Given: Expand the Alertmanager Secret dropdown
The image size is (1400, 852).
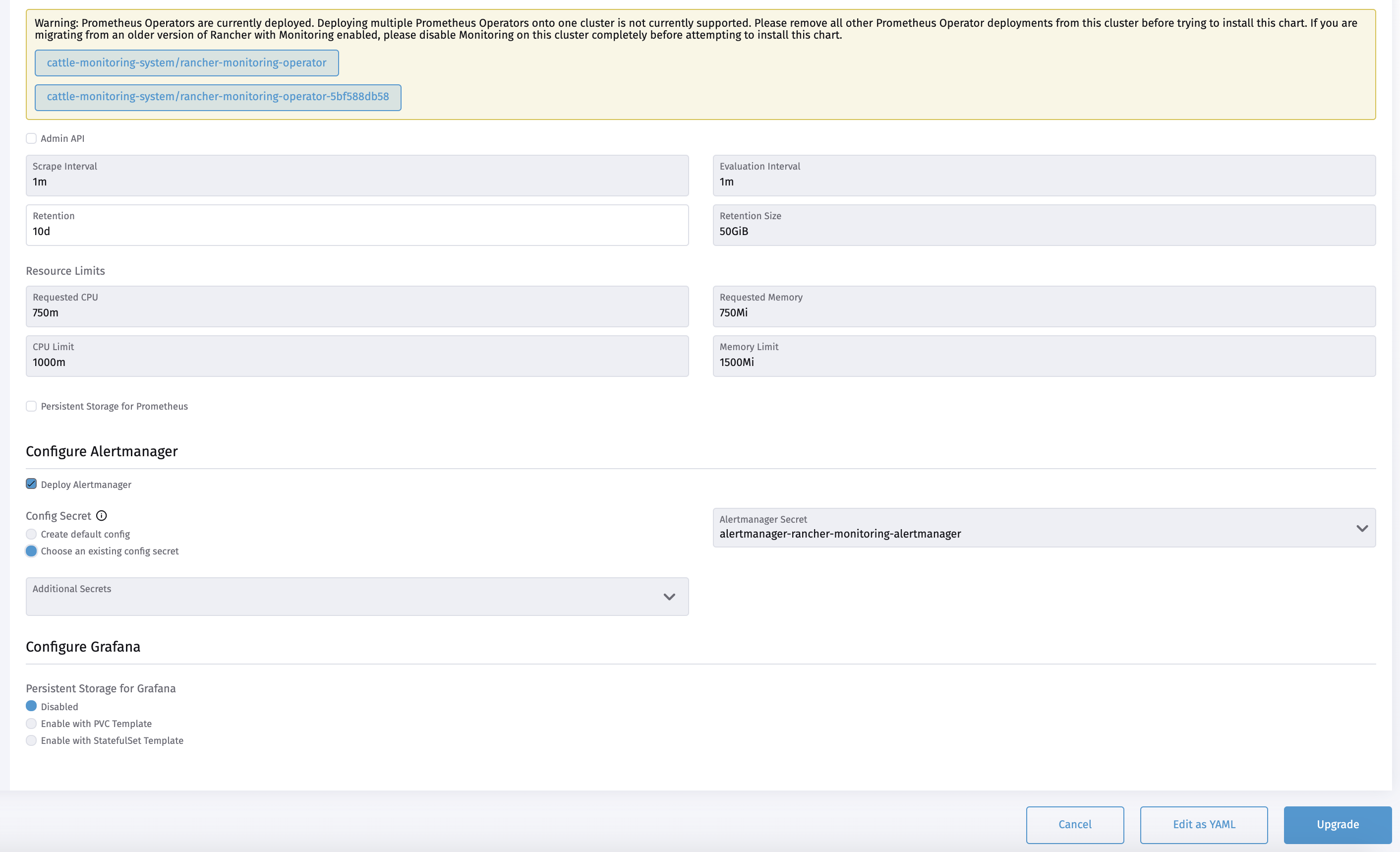Looking at the screenshot, I should click(x=1362, y=528).
